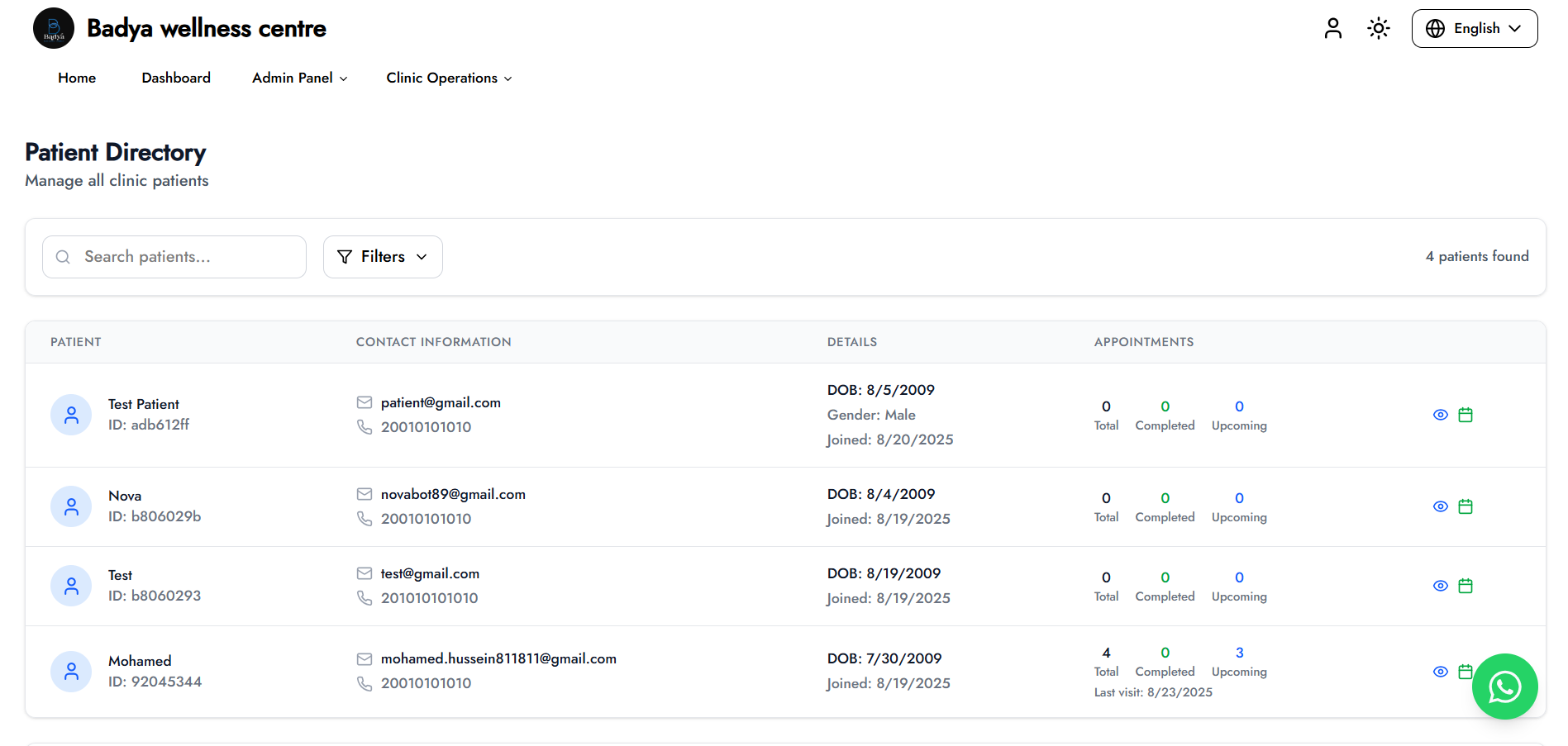Click the 'Patient Directory' heading
The width and height of the screenshot is (1568, 746).
tap(116, 152)
